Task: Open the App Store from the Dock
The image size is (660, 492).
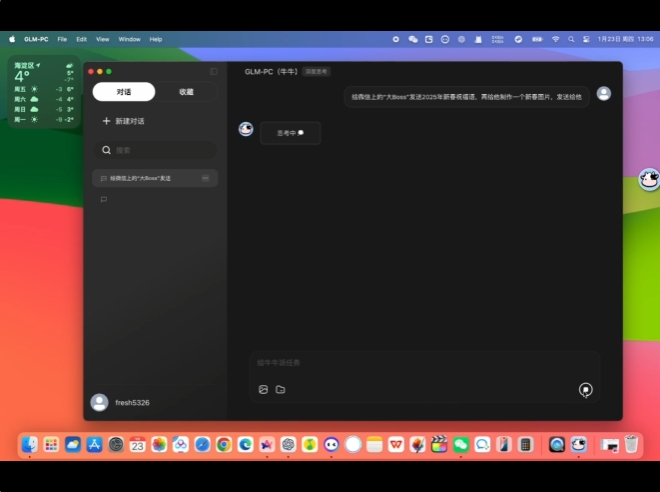Action: 94,445
